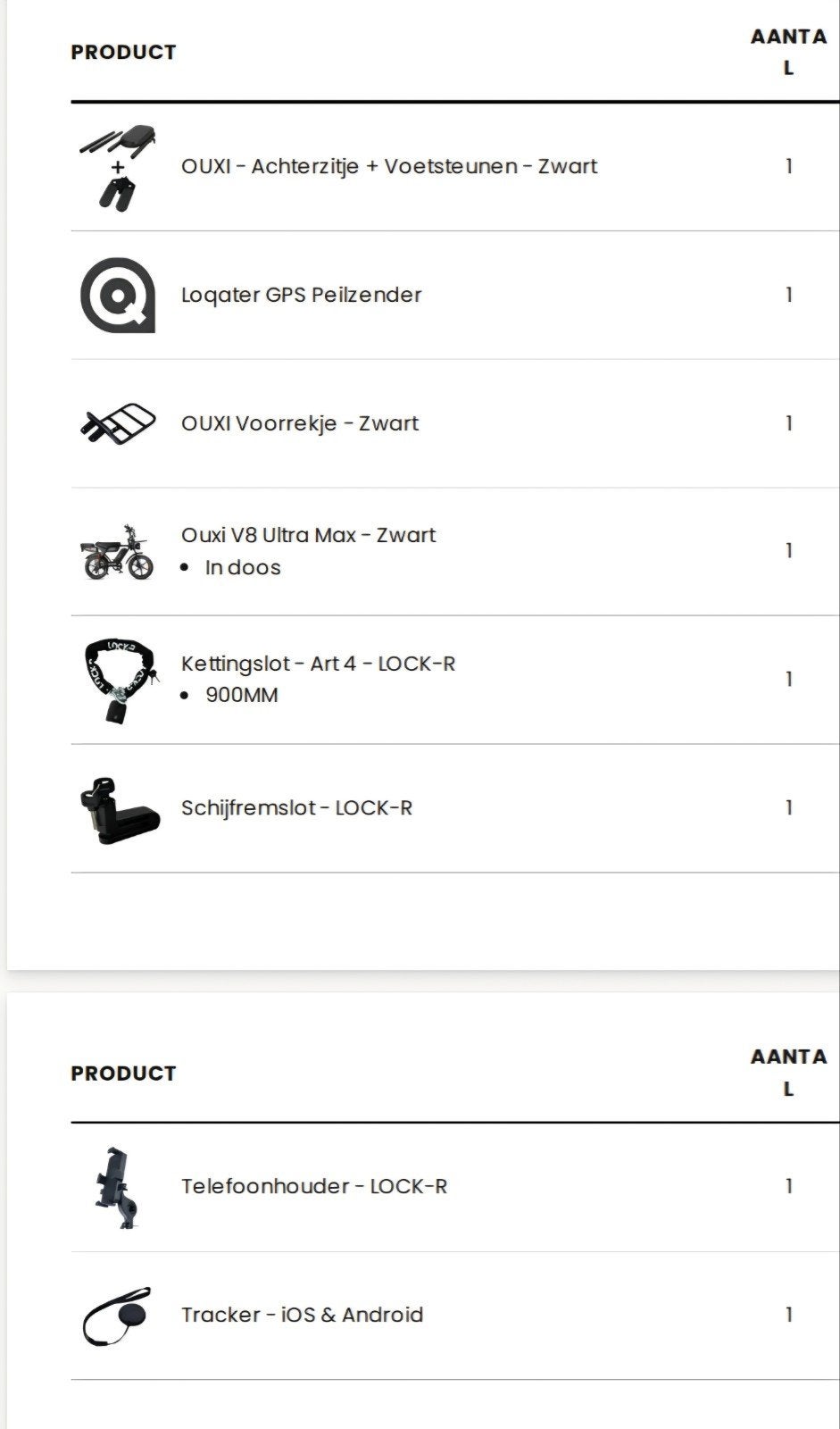Click the disc brake lock image
840x1429 pixels.
tap(118, 809)
